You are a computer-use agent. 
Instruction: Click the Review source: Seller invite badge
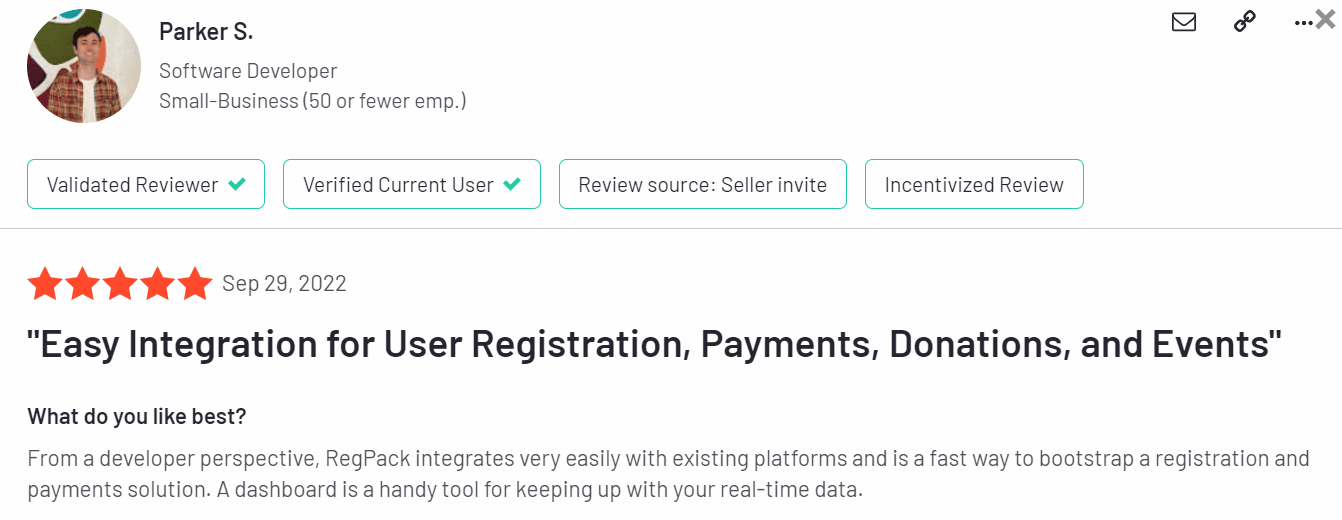[x=702, y=184]
